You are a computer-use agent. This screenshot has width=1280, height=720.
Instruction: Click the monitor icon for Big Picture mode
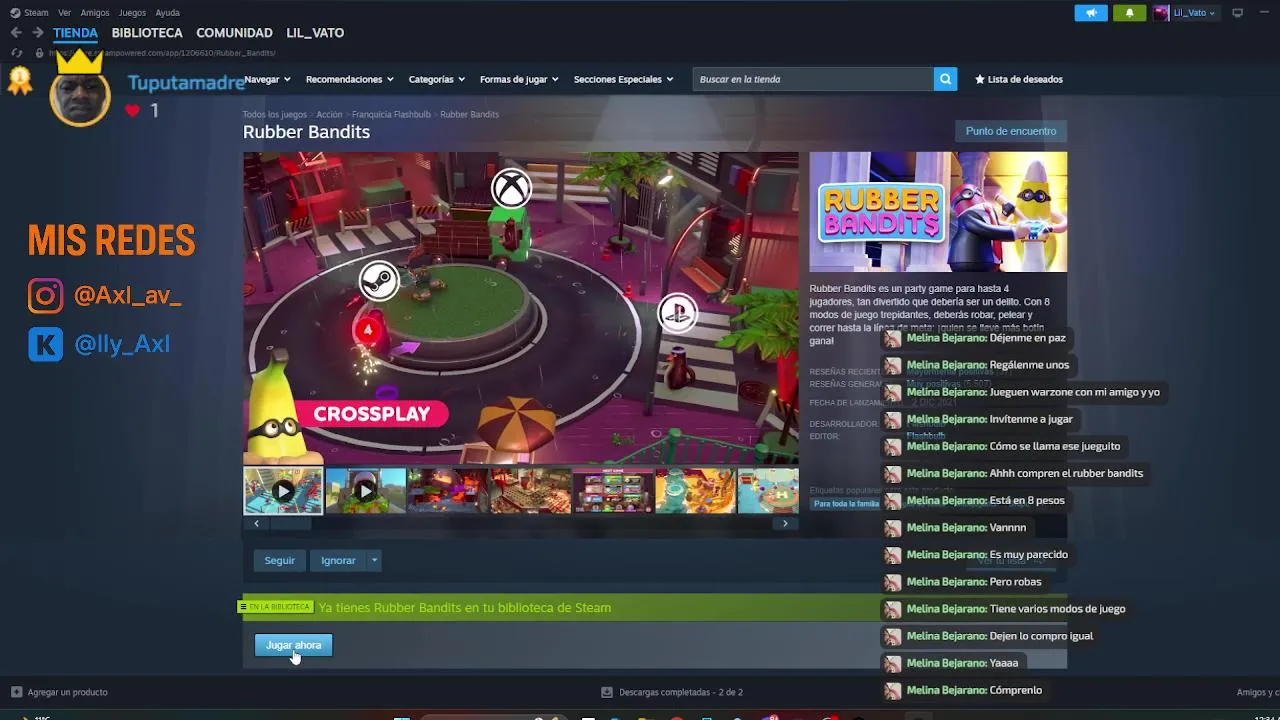(x=1237, y=13)
